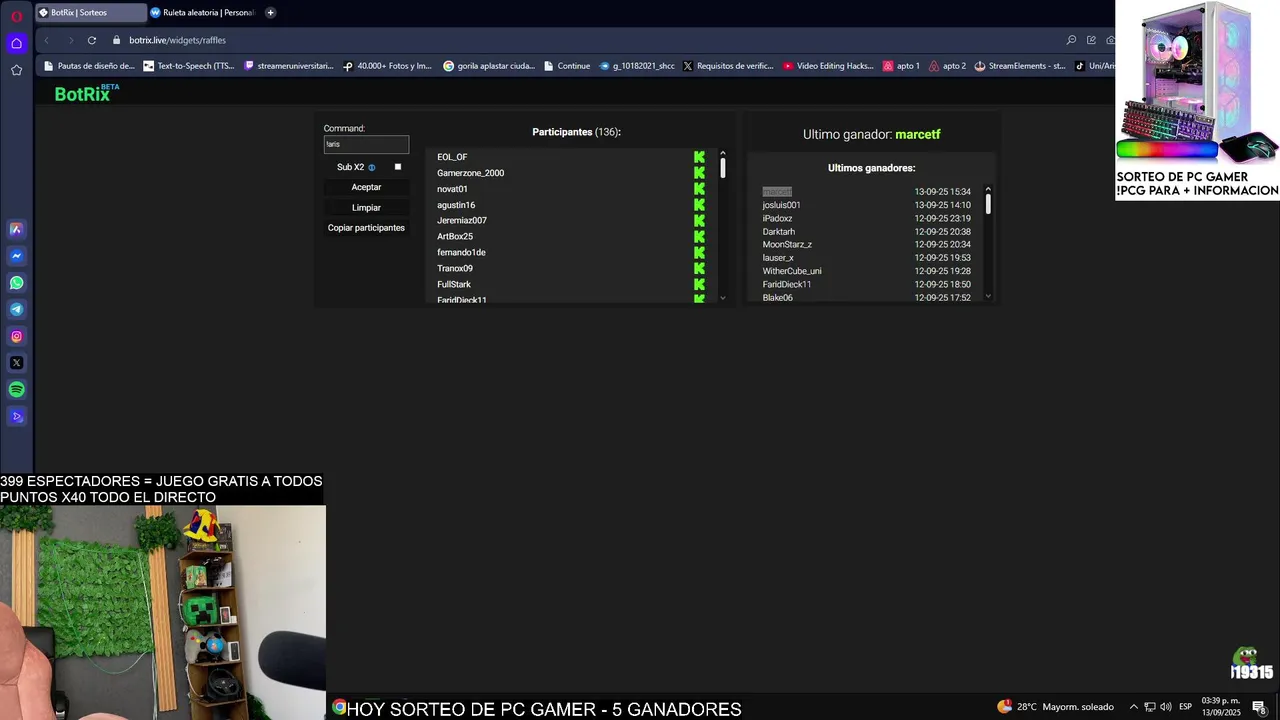Open Video Editing Hacks bookmark
Screen dimensions: 1280x720
(829, 66)
